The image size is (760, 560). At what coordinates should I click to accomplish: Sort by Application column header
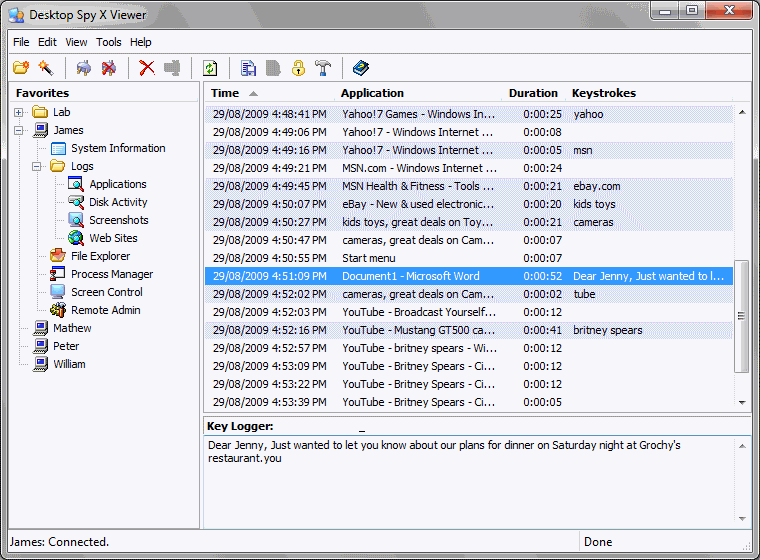pyautogui.click(x=372, y=93)
